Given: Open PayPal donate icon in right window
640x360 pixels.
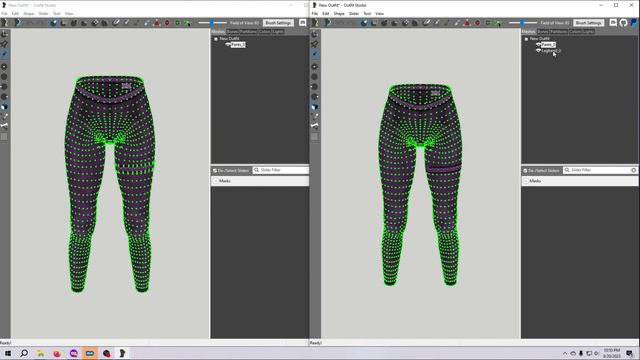Looking at the screenshot, I should pos(634,23).
